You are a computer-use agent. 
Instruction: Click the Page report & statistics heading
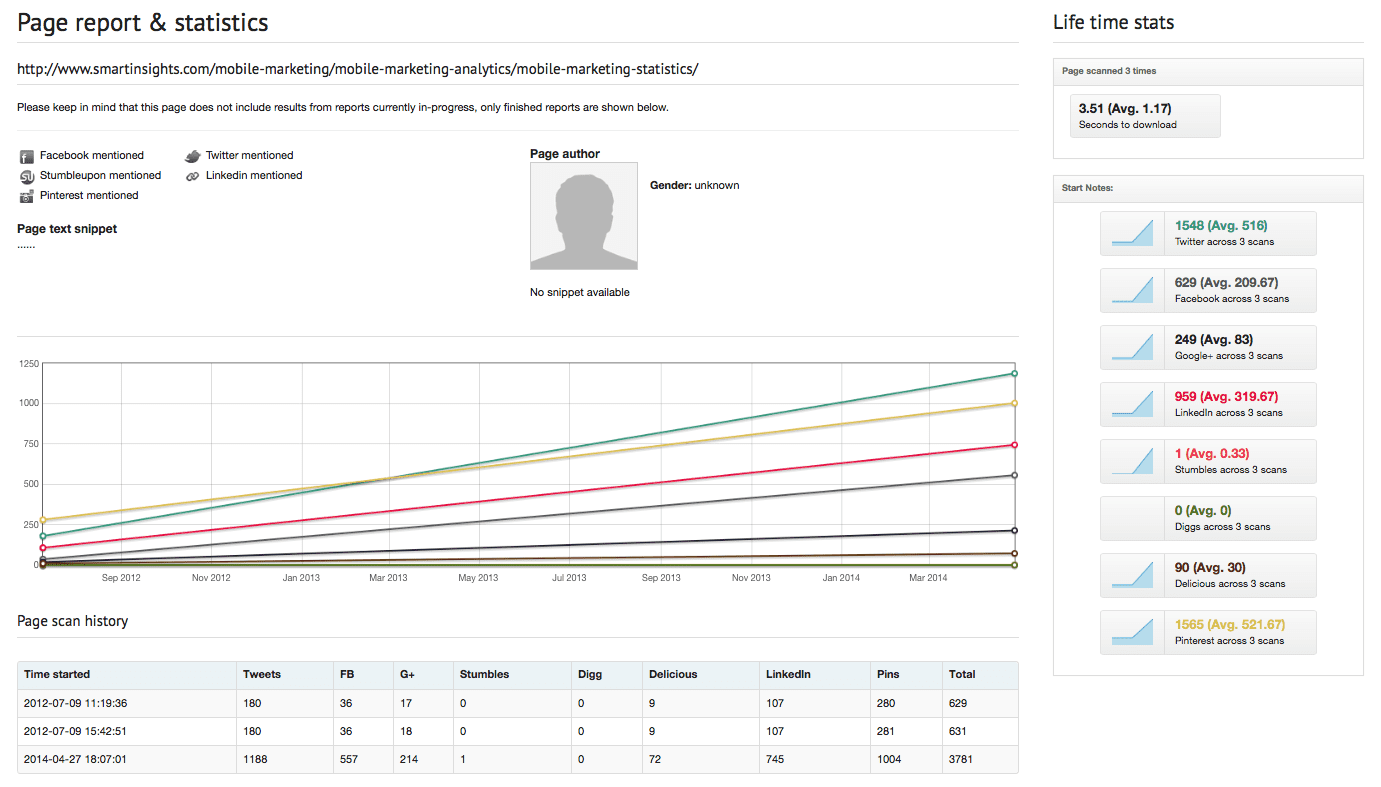[x=143, y=22]
